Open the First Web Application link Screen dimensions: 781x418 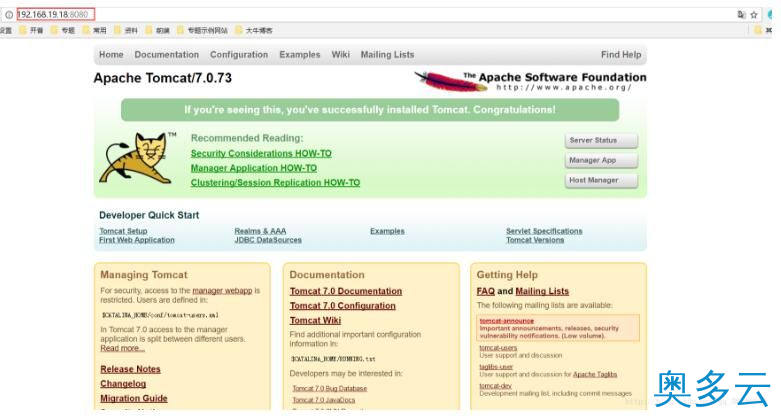pos(136,240)
